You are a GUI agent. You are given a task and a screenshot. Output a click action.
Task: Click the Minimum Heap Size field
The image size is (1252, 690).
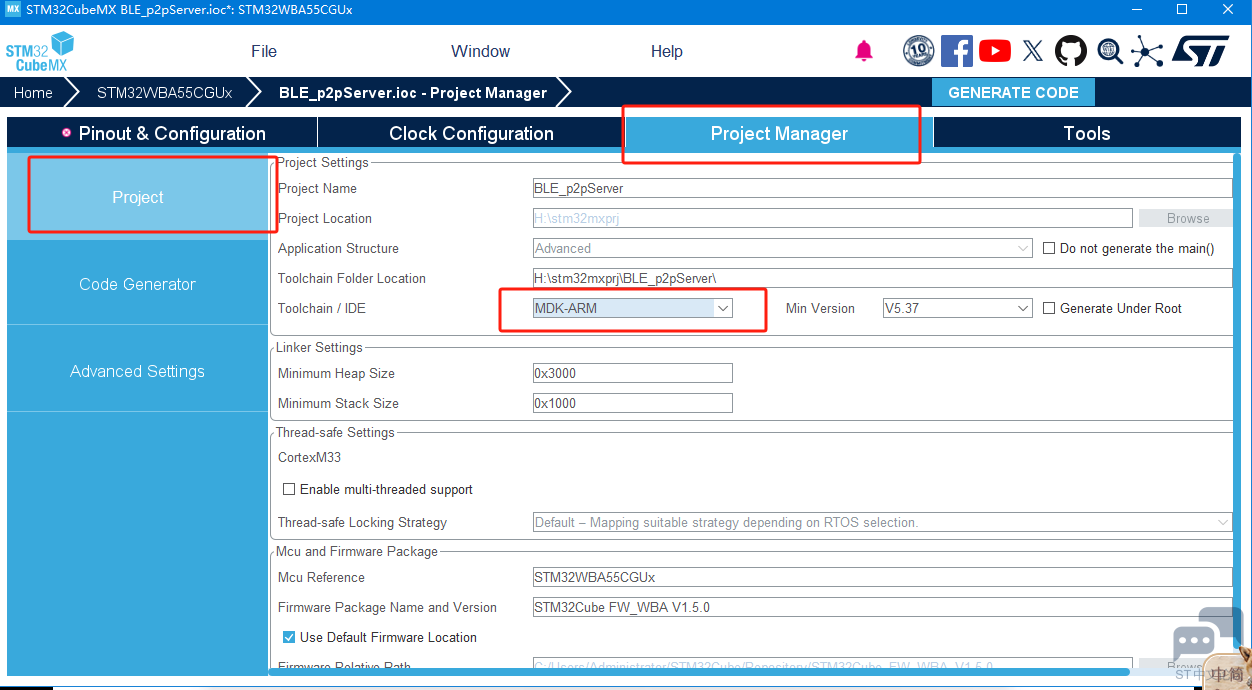pyautogui.click(x=633, y=373)
